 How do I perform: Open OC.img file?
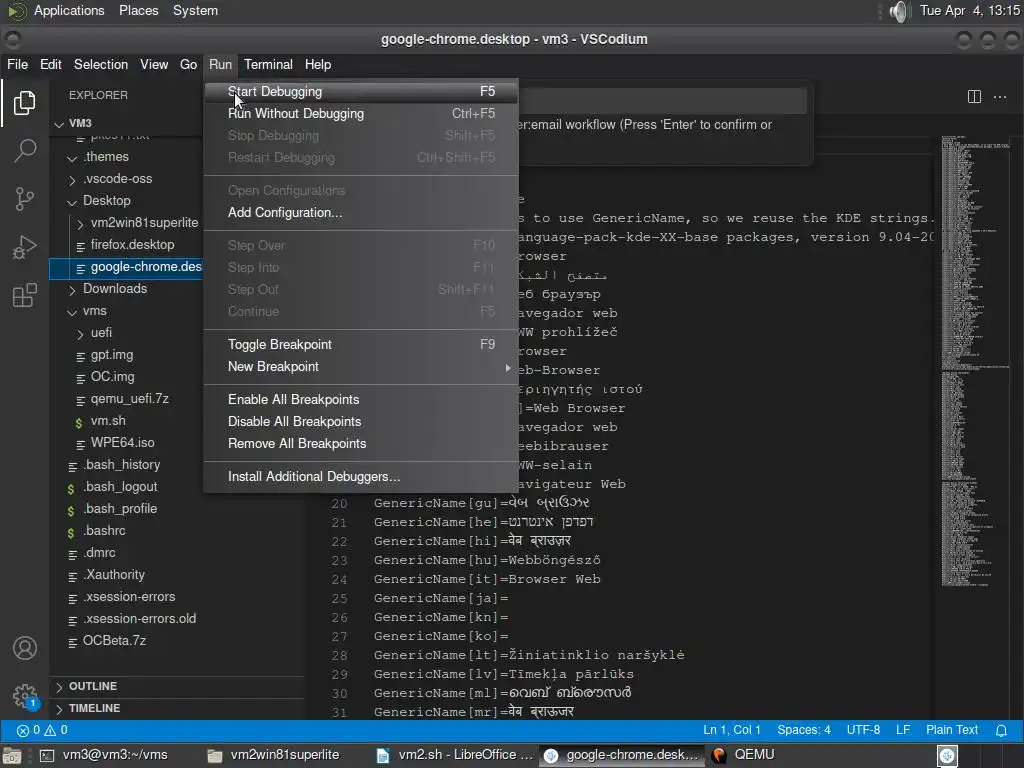(x=112, y=377)
